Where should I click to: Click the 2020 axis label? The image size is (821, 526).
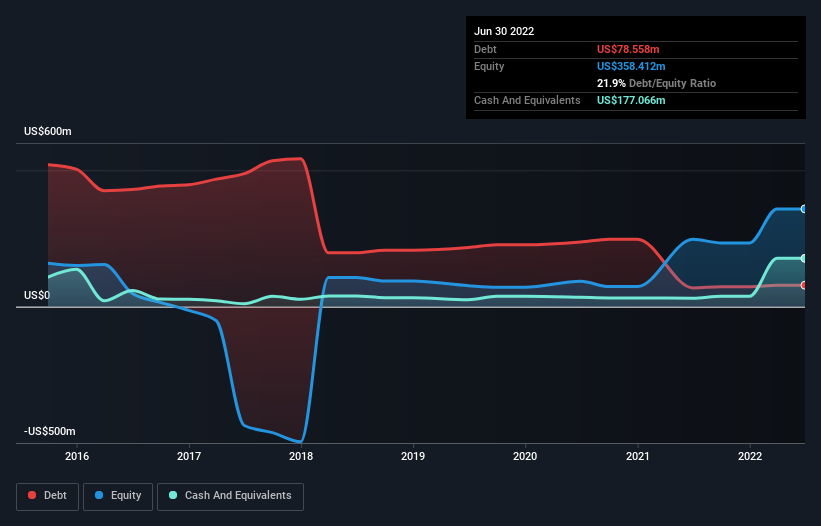pyautogui.click(x=525, y=456)
